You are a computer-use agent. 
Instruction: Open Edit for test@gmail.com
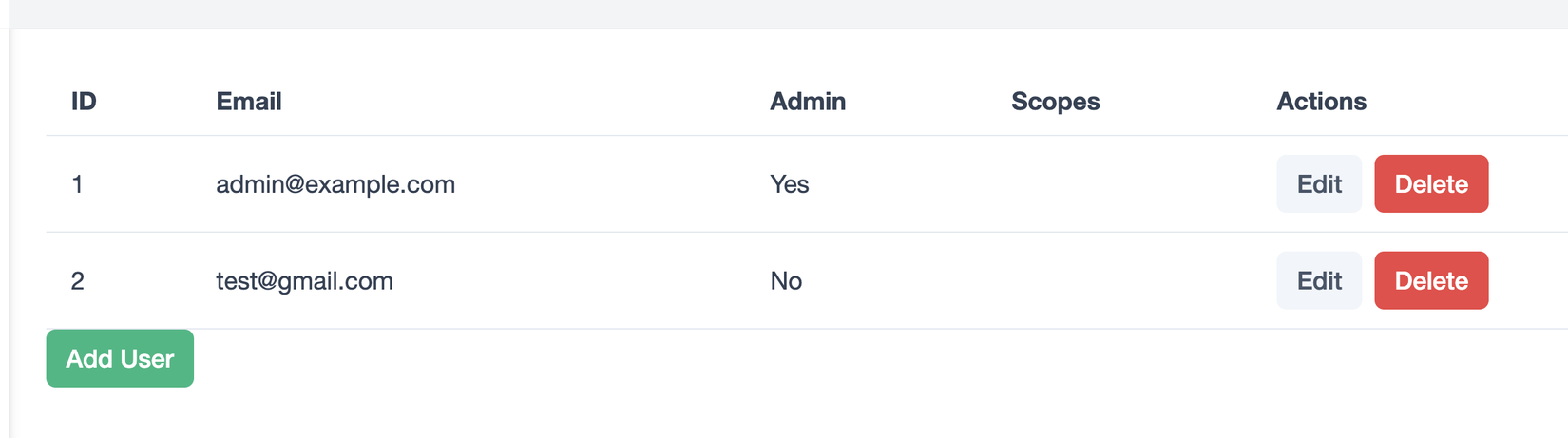pyautogui.click(x=1319, y=281)
